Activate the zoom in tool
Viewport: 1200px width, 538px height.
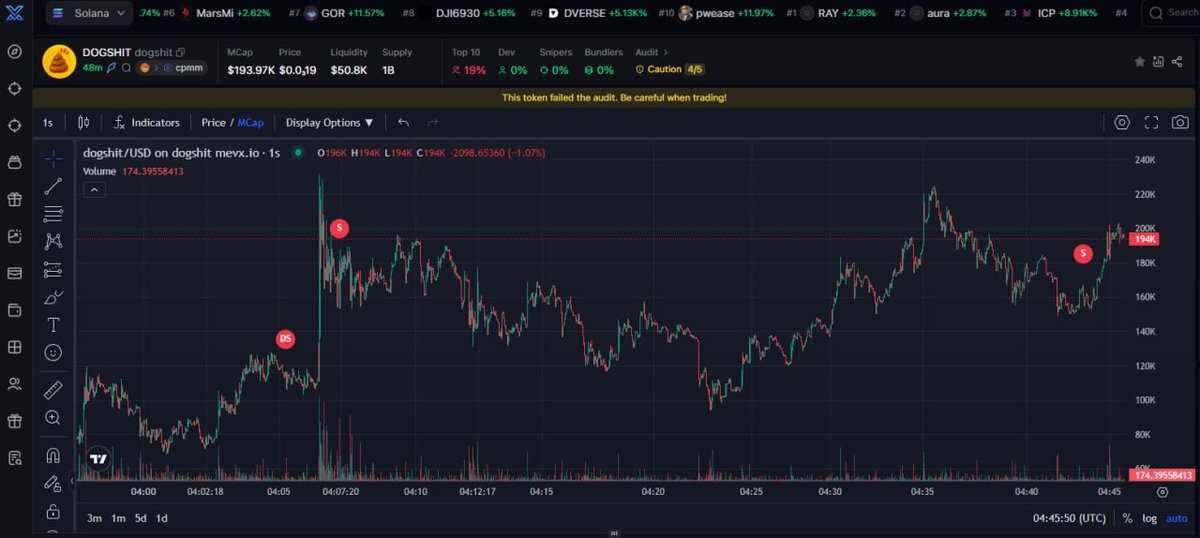pyautogui.click(x=53, y=417)
